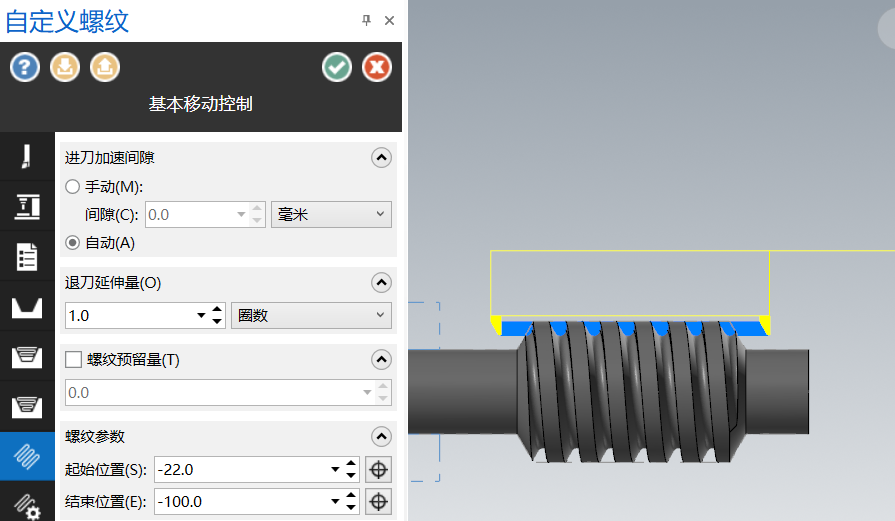
Task: Click the 基本移动控制 heading text
Action: pyautogui.click(x=200, y=104)
